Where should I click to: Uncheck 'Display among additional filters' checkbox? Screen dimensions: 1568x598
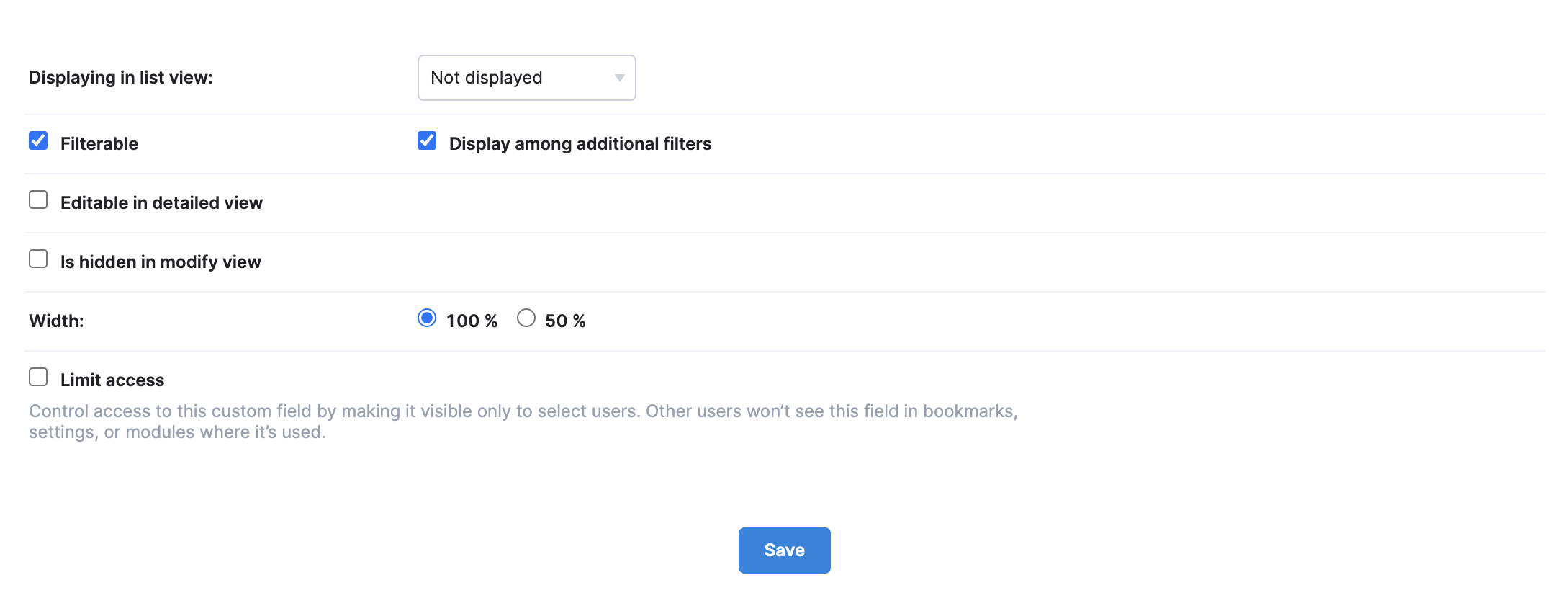pyautogui.click(x=427, y=140)
